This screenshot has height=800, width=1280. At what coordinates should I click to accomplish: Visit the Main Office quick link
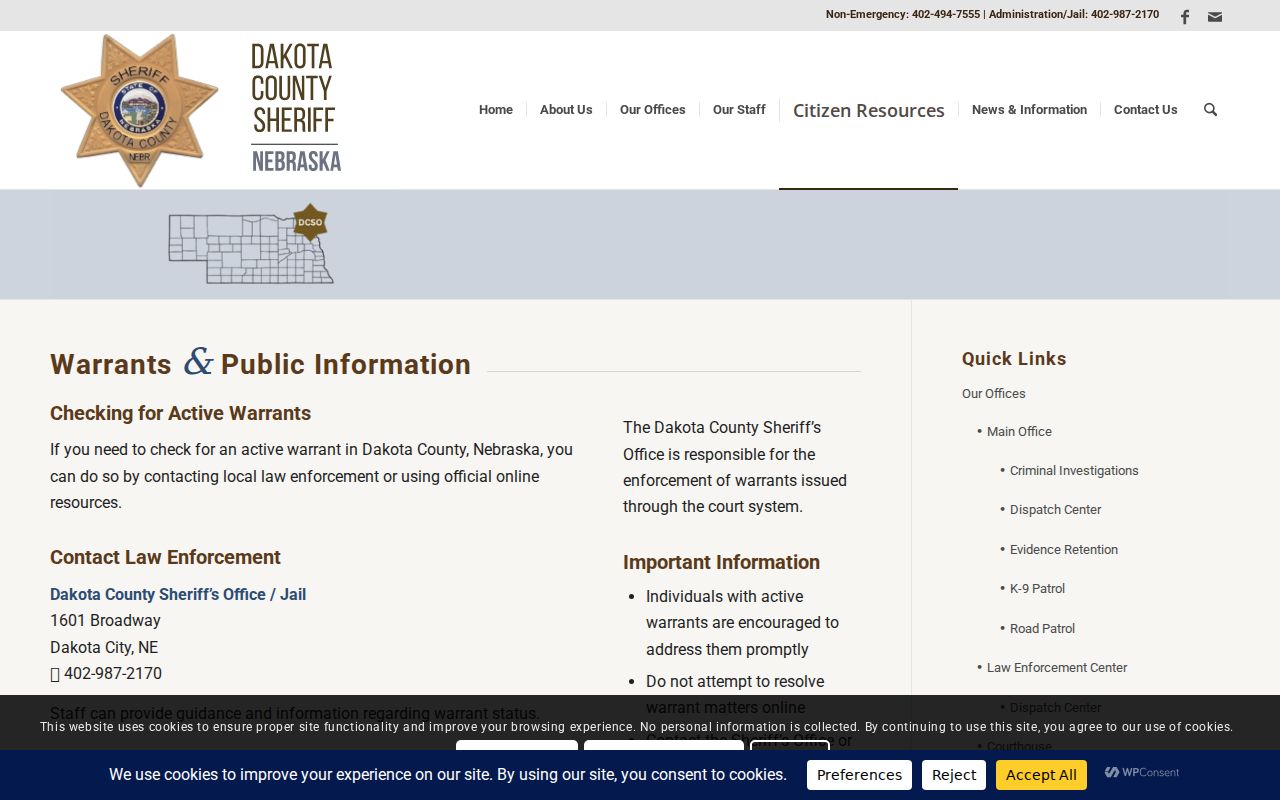pos(1019,432)
